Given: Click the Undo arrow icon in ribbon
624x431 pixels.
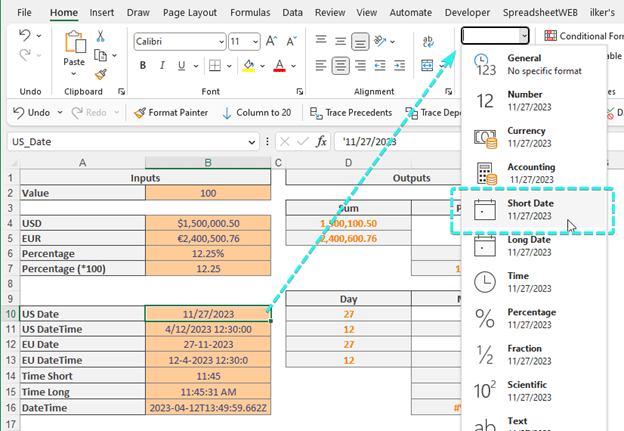Looking at the screenshot, I should (25, 35).
